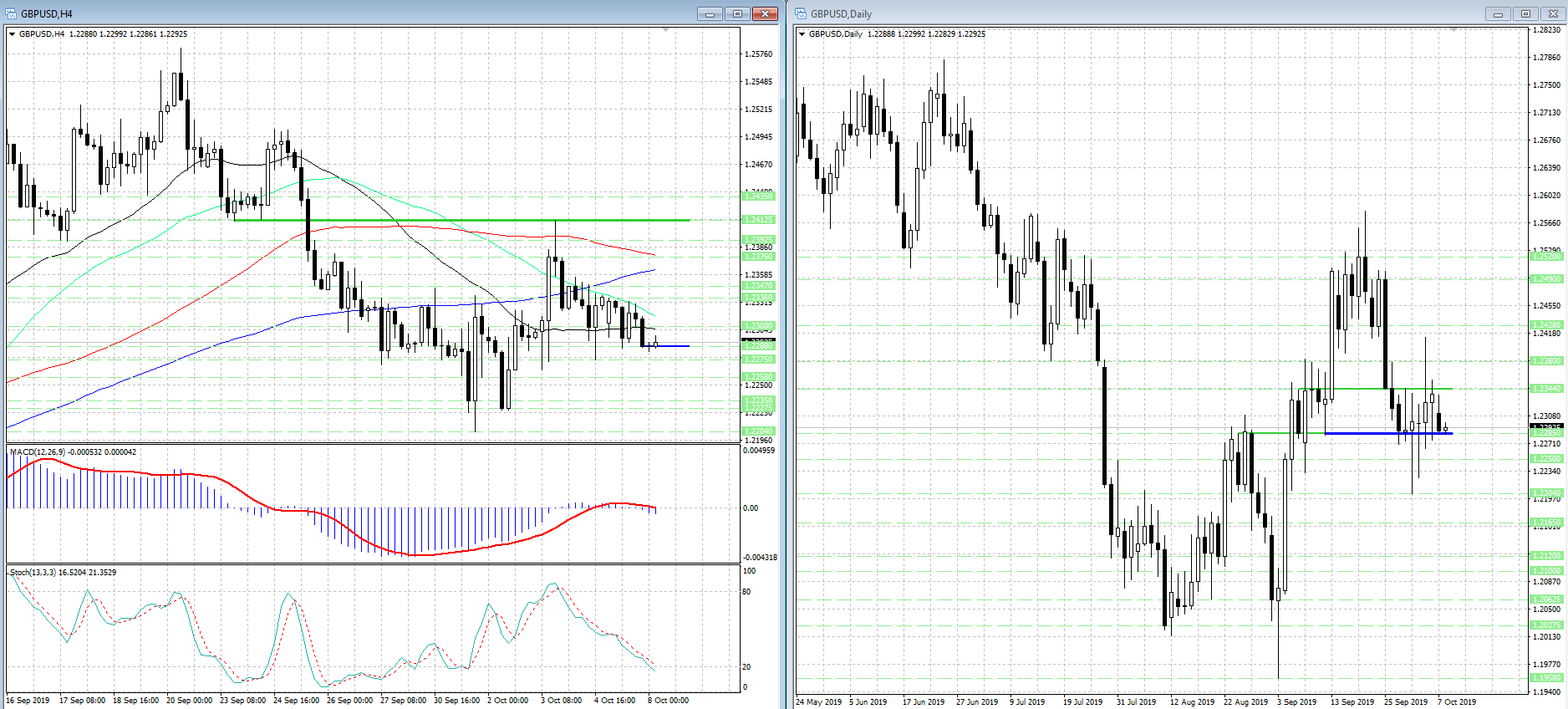
Task: Expand the triangle beside the GBPUSD,Daily chart label
Action: tap(802, 34)
